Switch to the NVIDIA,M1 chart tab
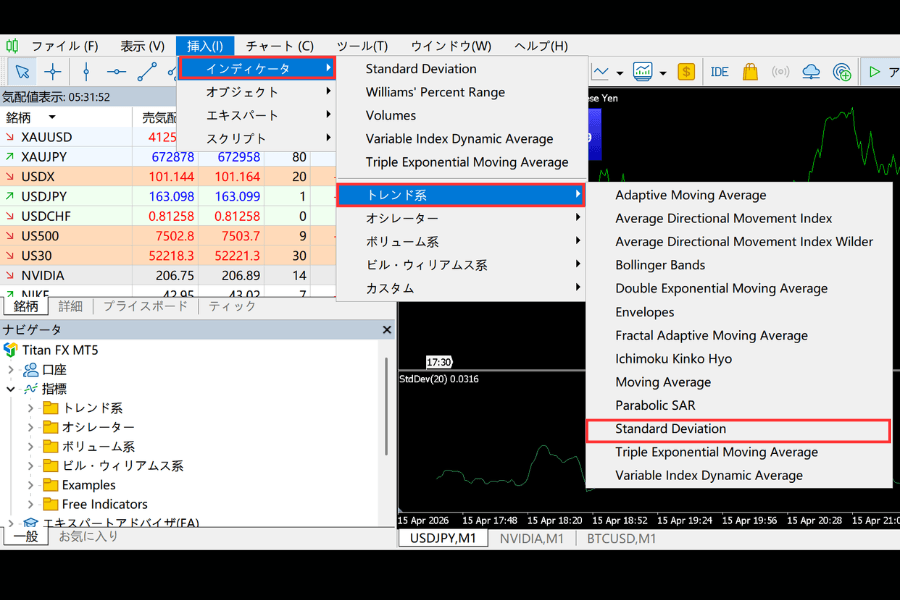 (x=532, y=539)
